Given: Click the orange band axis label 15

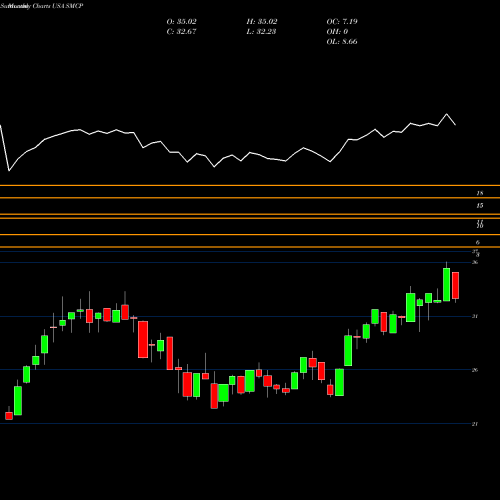Looking at the screenshot, I should [x=480, y=205].
